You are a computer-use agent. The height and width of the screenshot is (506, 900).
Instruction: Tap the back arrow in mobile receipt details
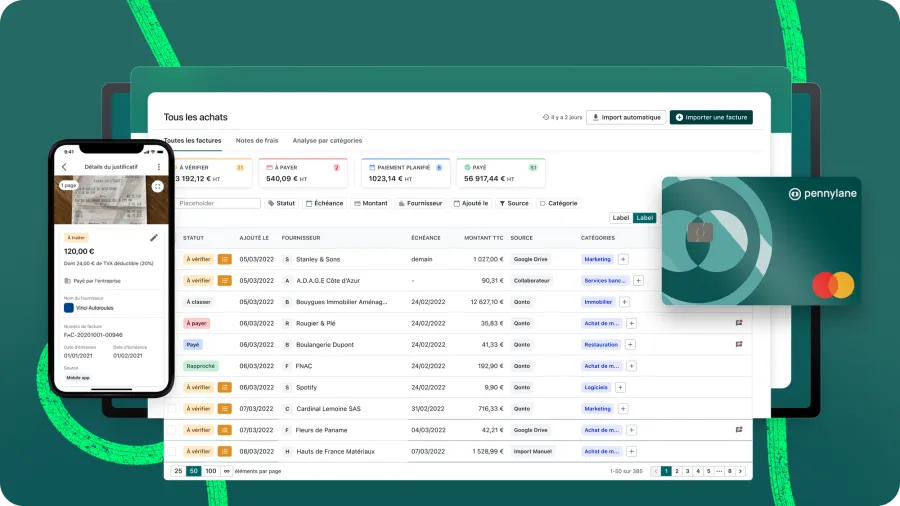pyautogui.click(x=65, y=167)
